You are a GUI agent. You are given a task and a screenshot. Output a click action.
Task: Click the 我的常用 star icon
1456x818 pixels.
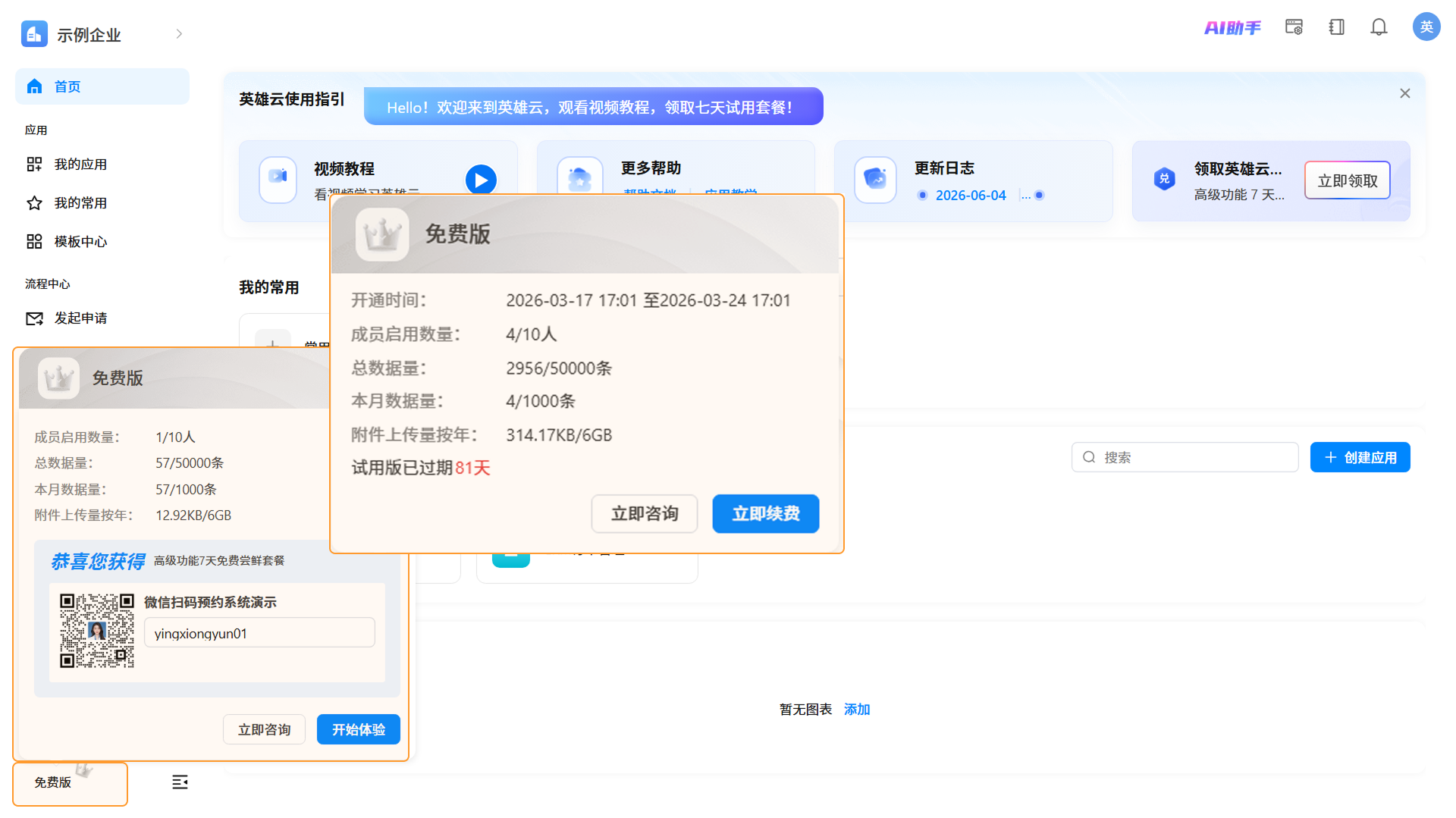(x=34, y=202)
